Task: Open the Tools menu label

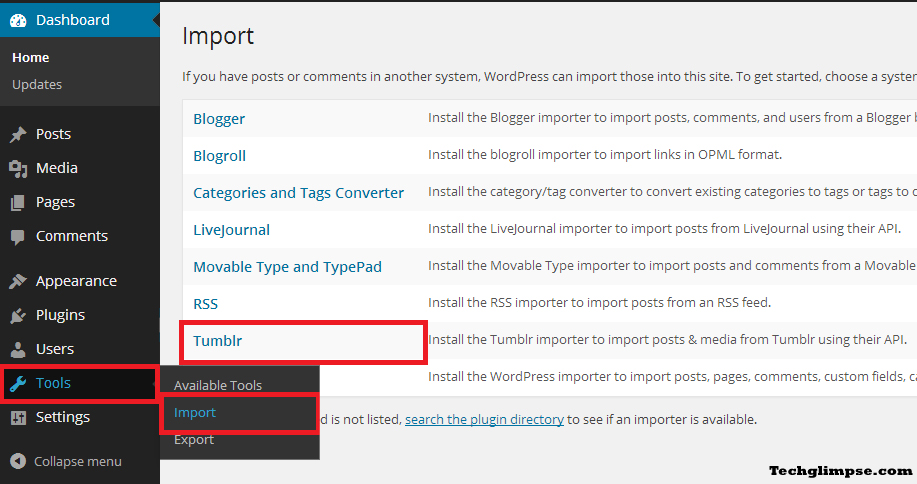Action: point(53,383)
